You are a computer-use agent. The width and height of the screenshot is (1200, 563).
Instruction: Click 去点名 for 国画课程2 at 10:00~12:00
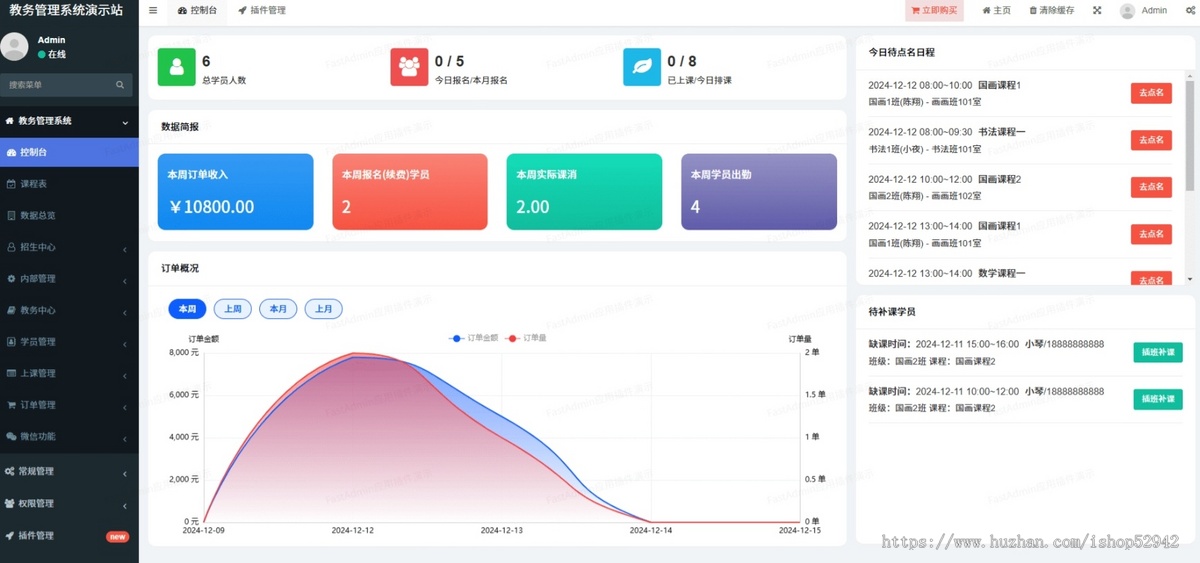click(1151, 187)
